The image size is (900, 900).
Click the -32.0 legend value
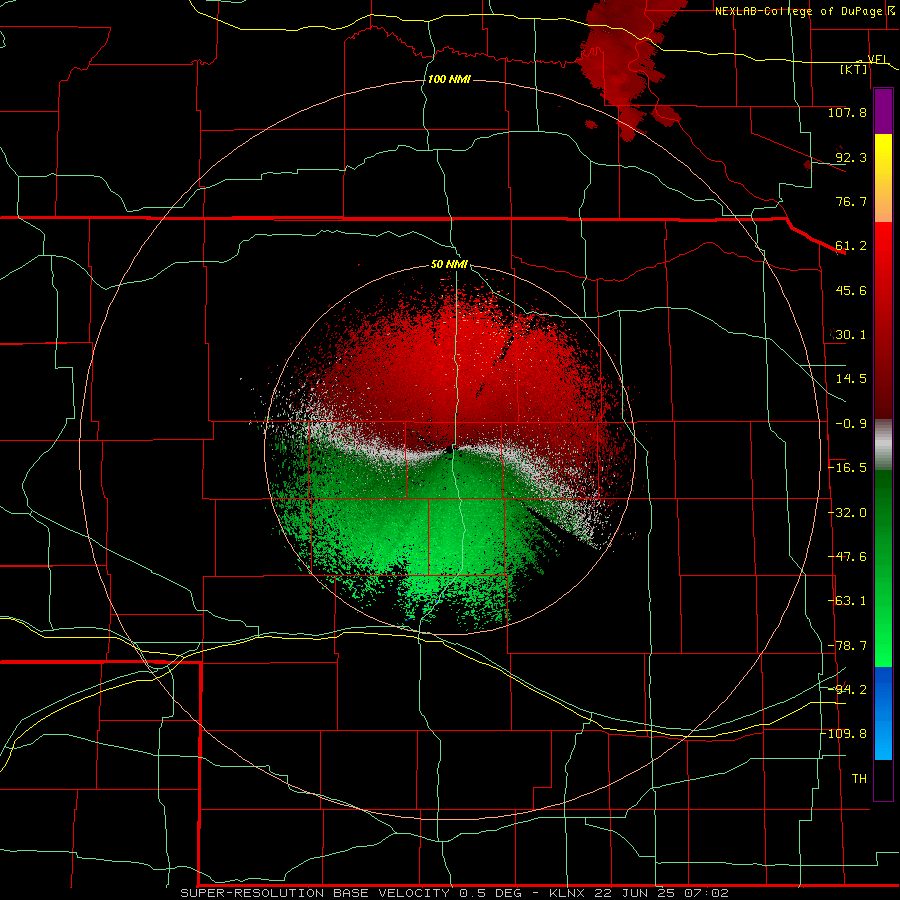(x=847, y=513)
